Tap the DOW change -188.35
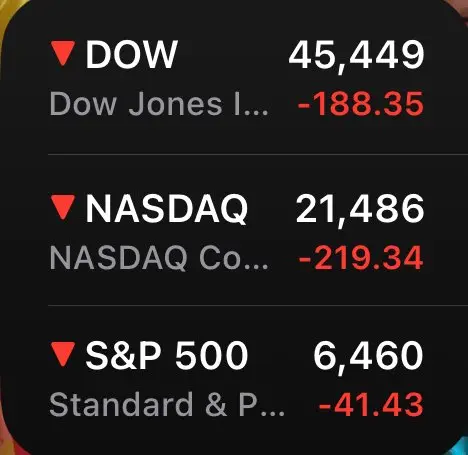 (360, 104)
